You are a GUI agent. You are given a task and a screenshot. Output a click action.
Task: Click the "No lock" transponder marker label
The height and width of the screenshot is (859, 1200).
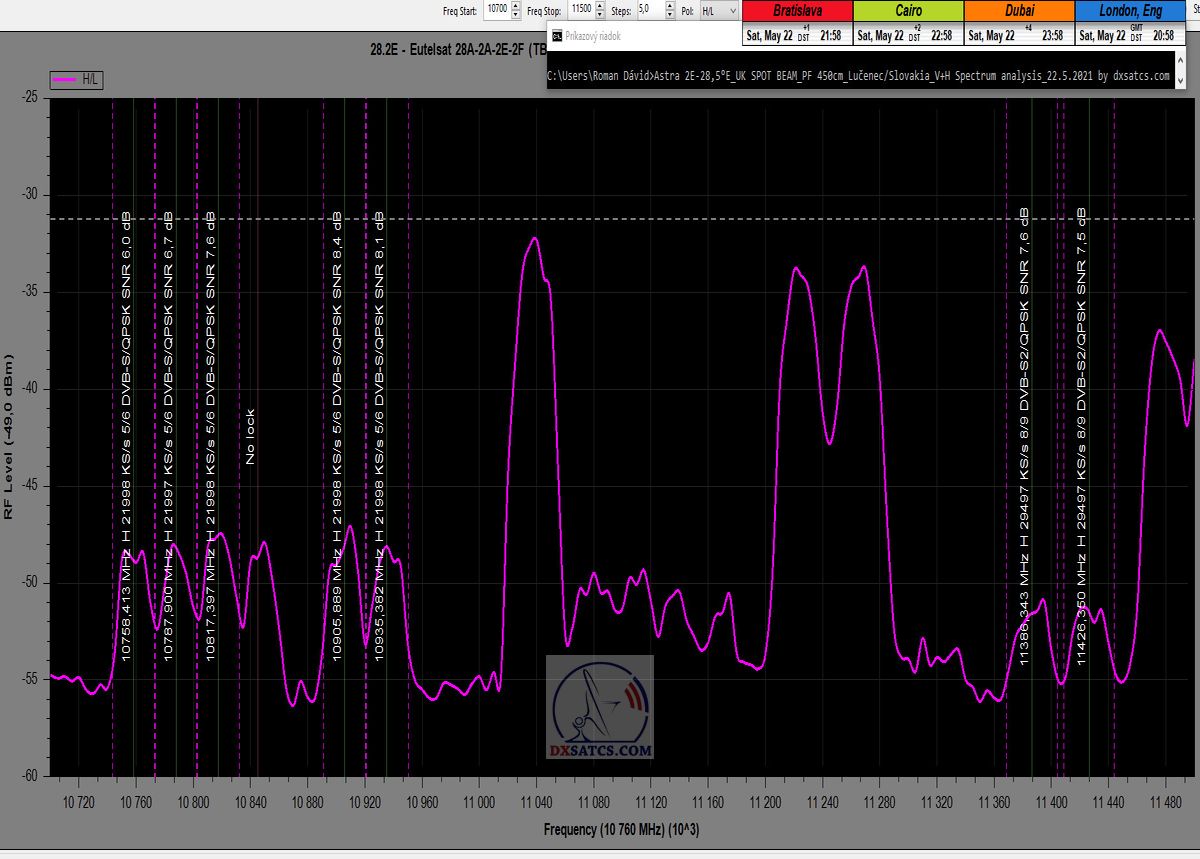point(251,437)
